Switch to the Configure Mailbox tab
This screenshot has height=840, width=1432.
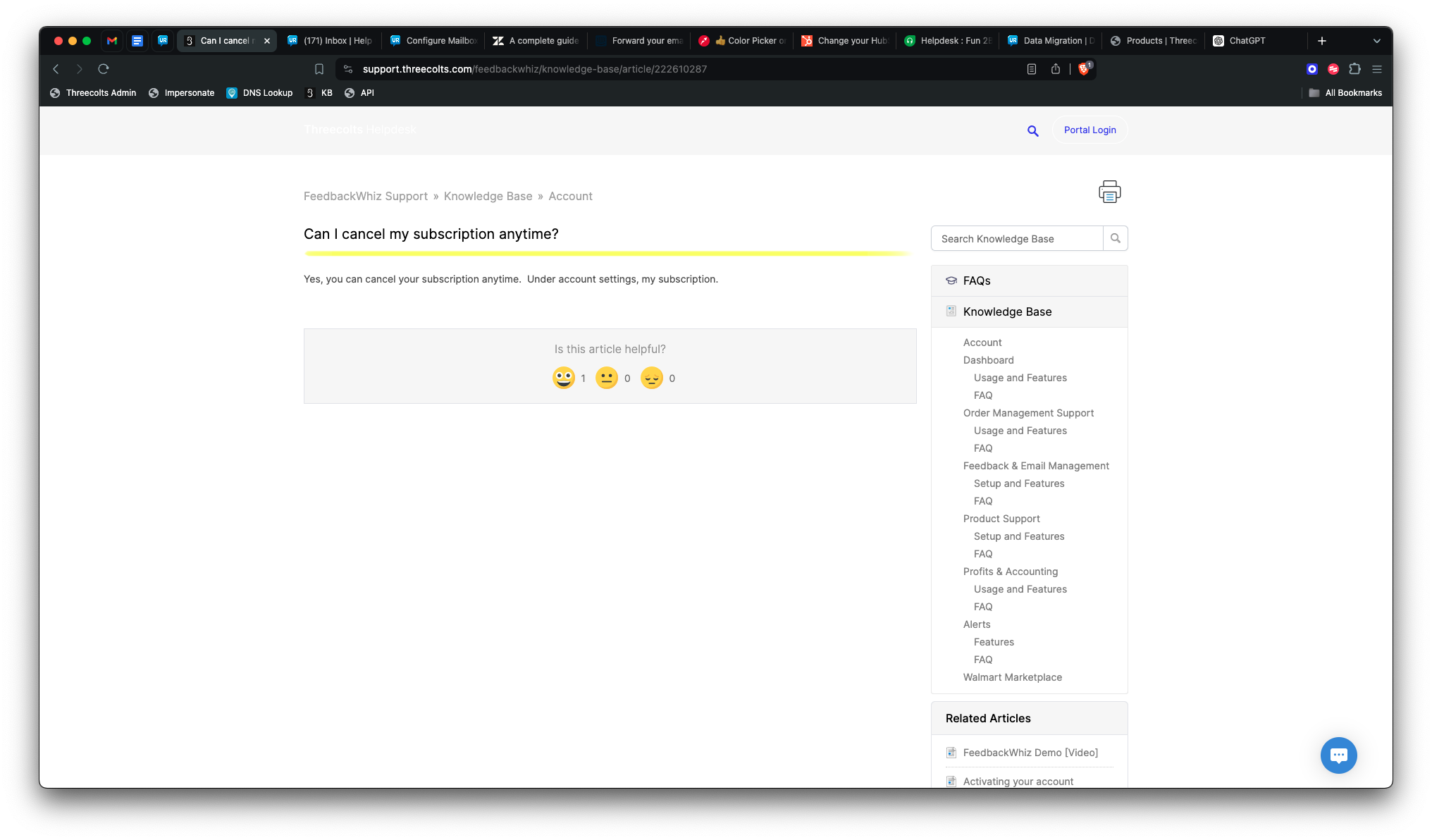tap(433, 41)
